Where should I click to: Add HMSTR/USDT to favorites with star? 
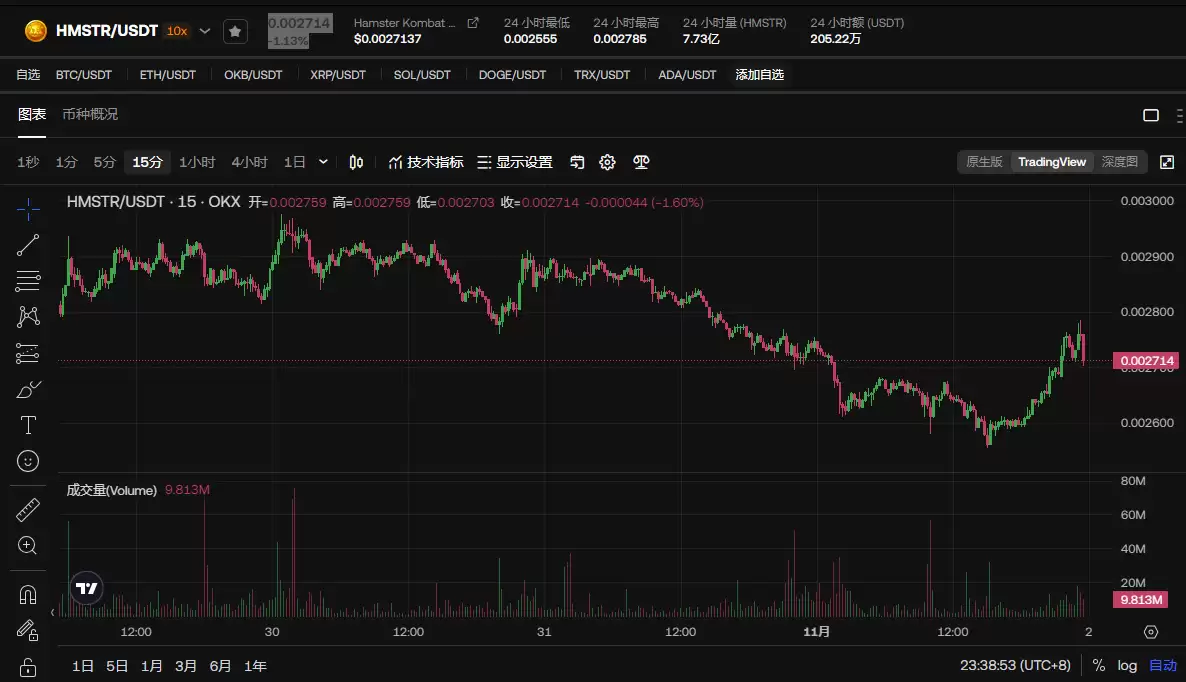pos(234,31)
